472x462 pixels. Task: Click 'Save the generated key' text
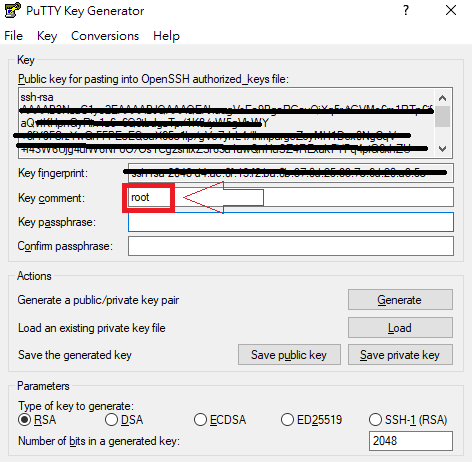coord(75,355)
